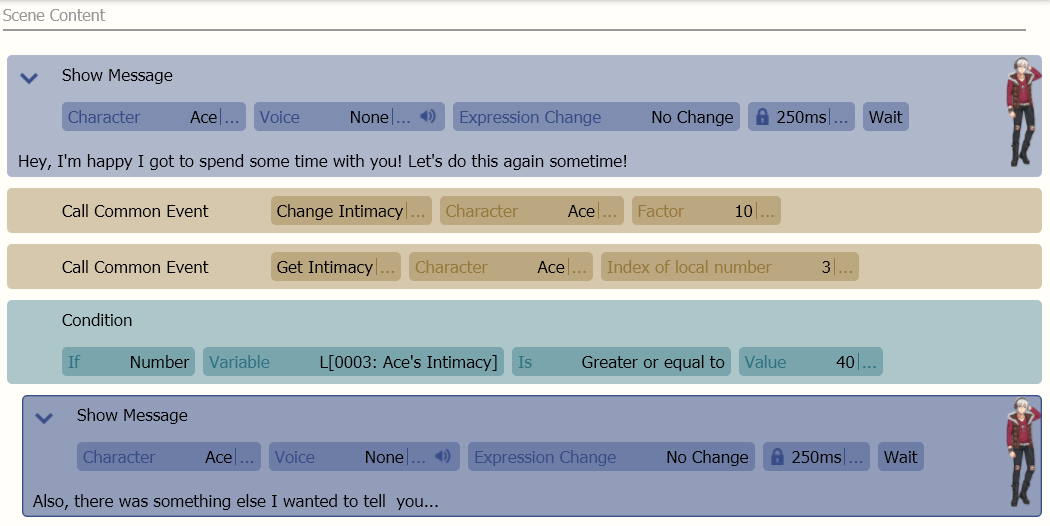Collapse the first Show Message block

[x=29, y=78]
